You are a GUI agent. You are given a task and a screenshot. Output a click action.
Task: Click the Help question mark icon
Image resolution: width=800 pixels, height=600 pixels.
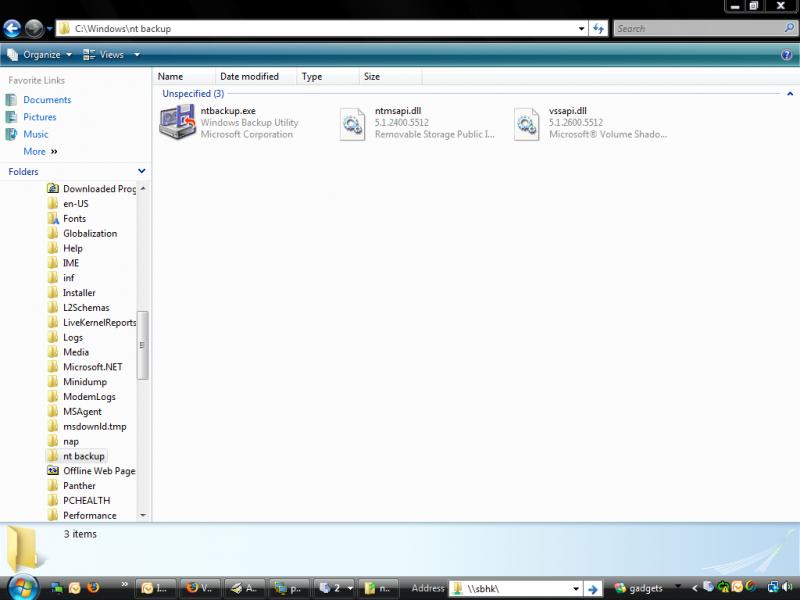(x=787, y=55)
